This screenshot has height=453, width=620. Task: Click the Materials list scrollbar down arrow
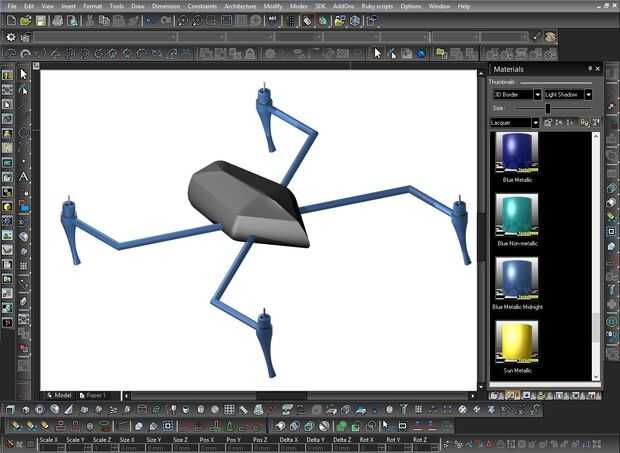pyautogui.click(x=596, y=376)
